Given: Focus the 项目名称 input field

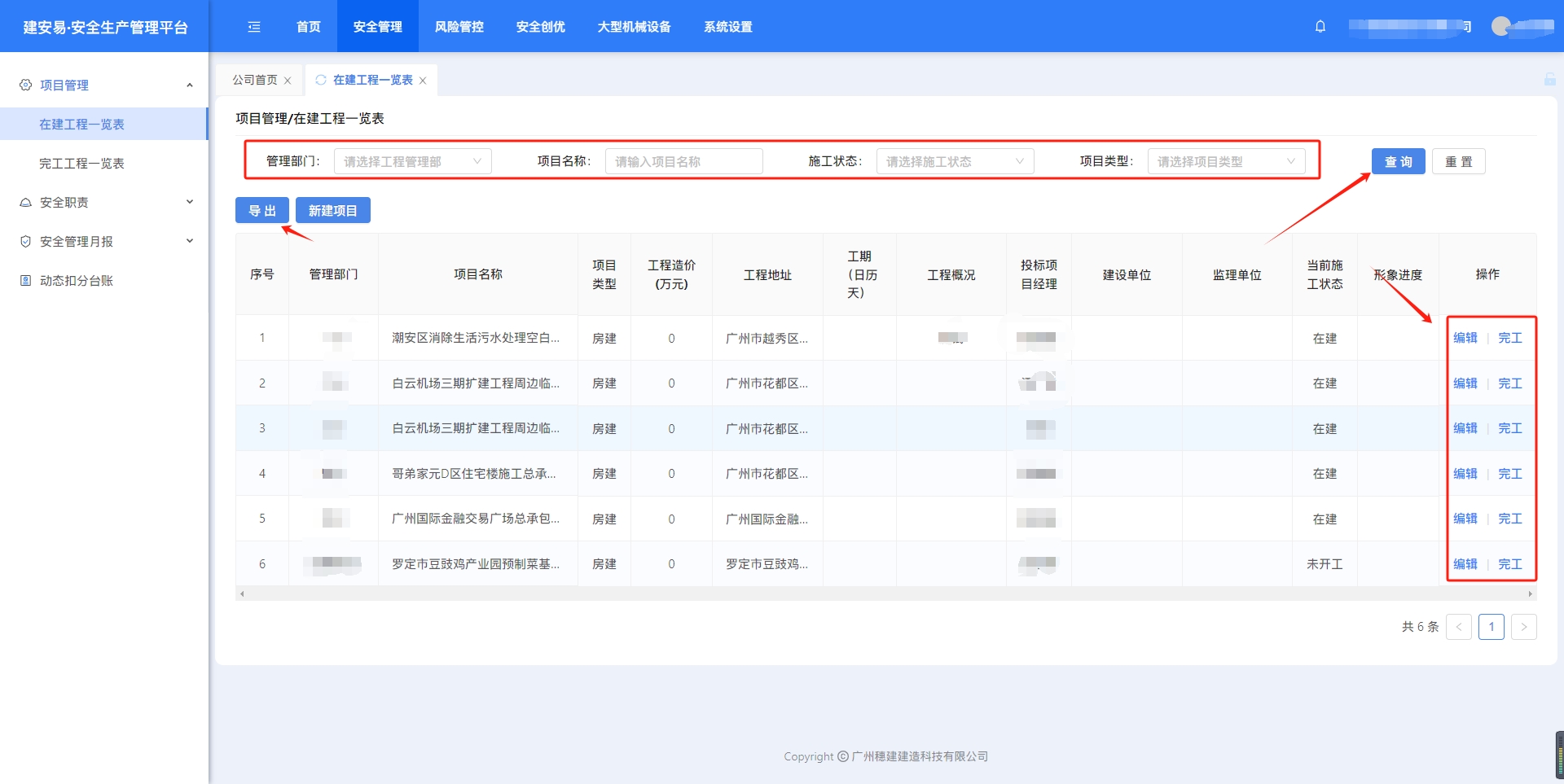Looking at the screenshot, I should click(x=683, y=161).
